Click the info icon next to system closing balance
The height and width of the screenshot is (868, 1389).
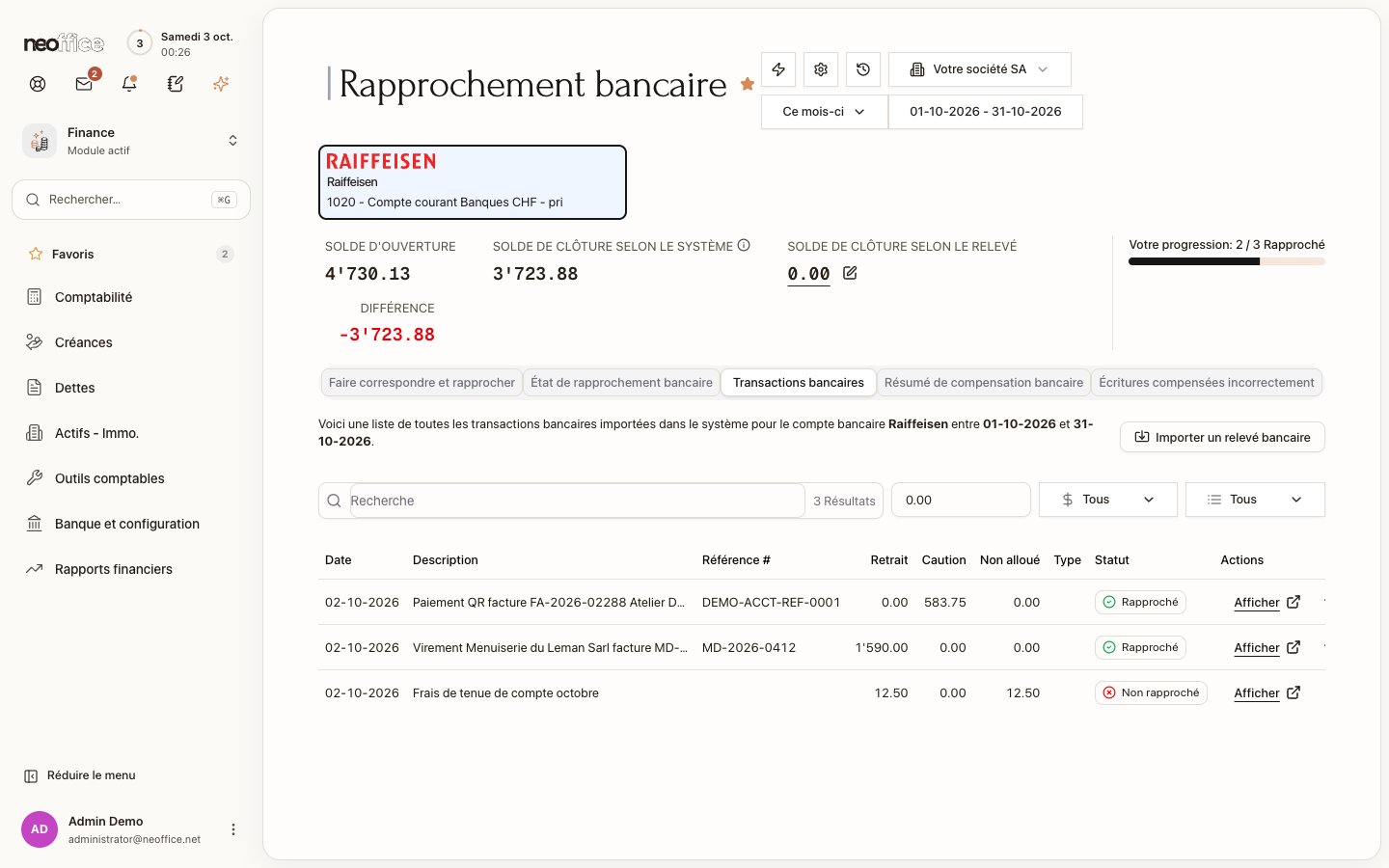(x=744, y=246)
